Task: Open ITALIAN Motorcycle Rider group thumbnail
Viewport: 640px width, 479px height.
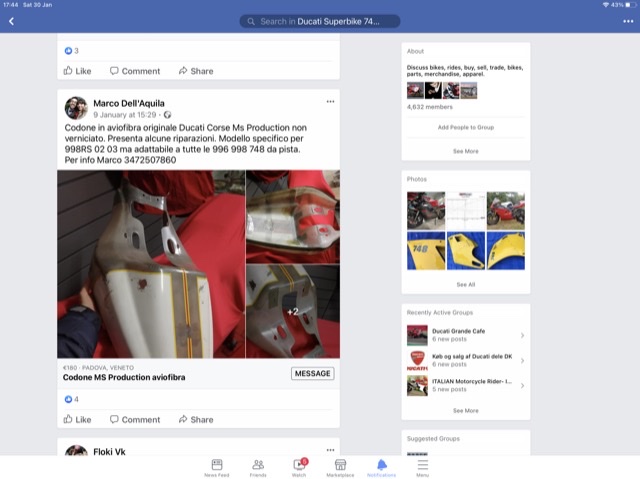Action: tap(417, 386)
